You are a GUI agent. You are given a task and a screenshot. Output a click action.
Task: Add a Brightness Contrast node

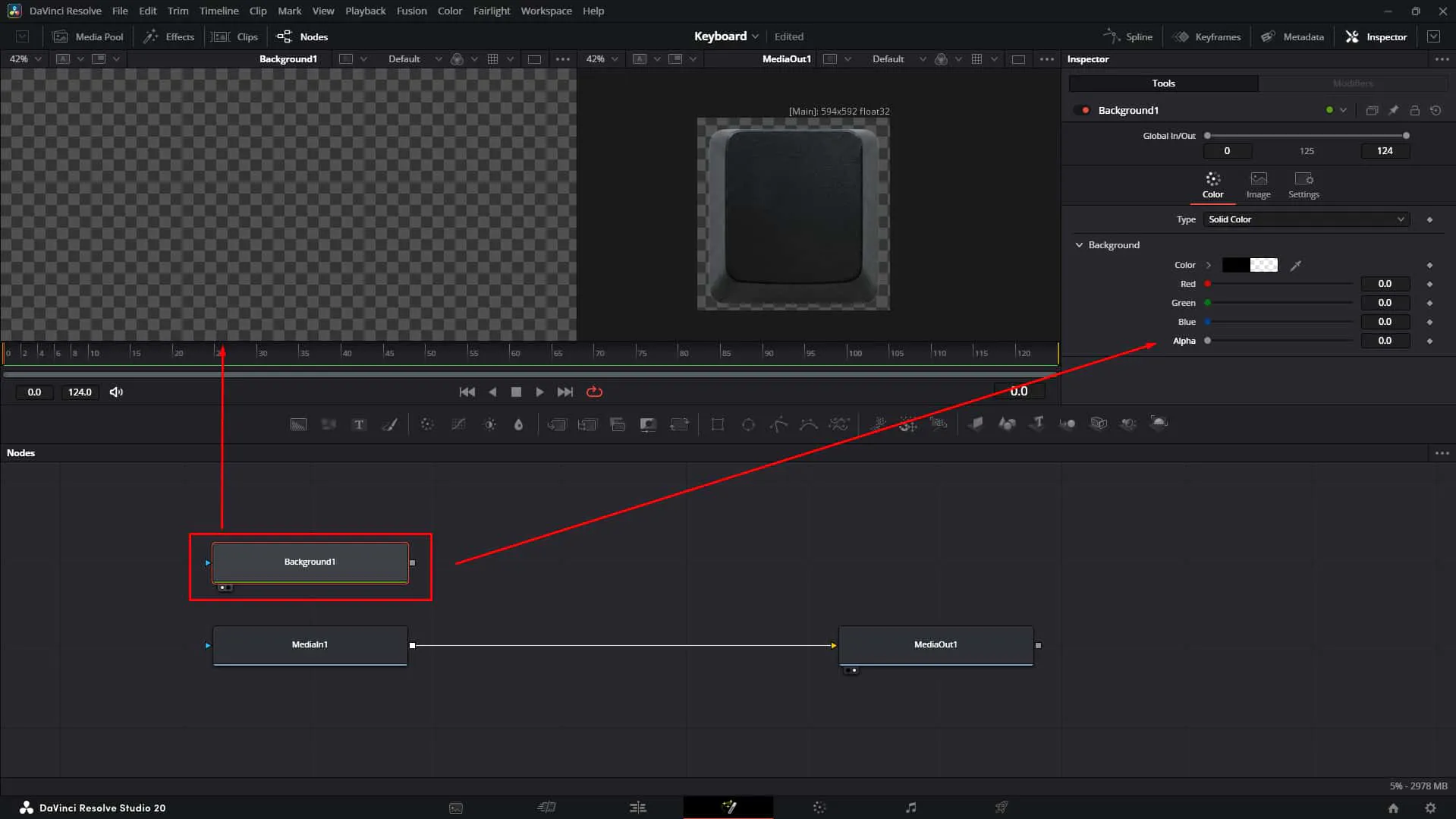click(489, 424)
